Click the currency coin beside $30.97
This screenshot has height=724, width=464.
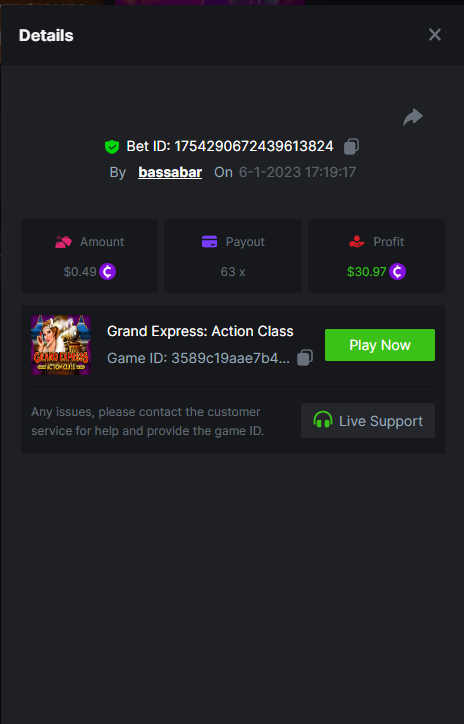point(397,272)
